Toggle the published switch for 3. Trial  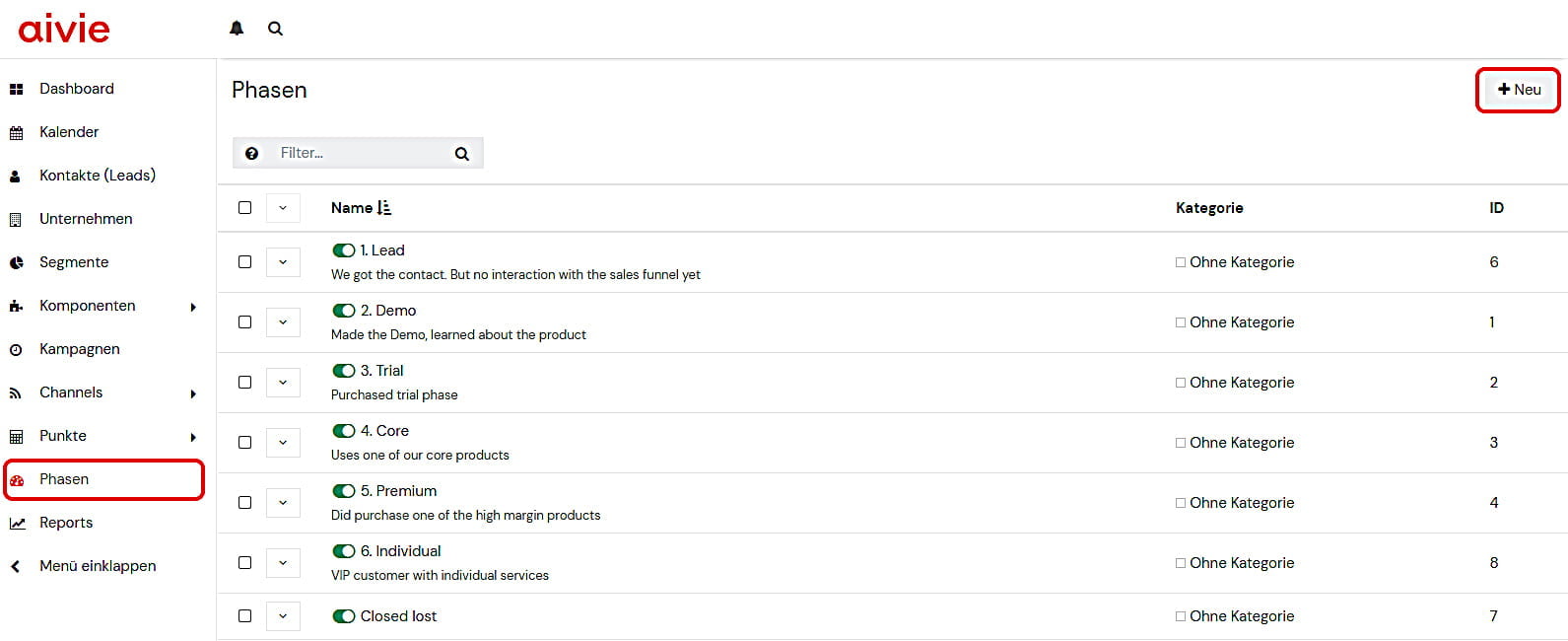pyautogui.click(x=344, y=371)
